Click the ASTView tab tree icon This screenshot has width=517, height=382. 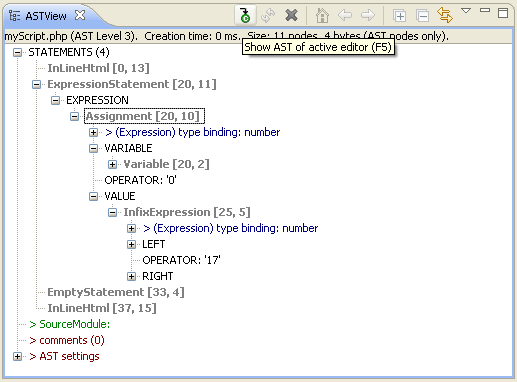14,16
